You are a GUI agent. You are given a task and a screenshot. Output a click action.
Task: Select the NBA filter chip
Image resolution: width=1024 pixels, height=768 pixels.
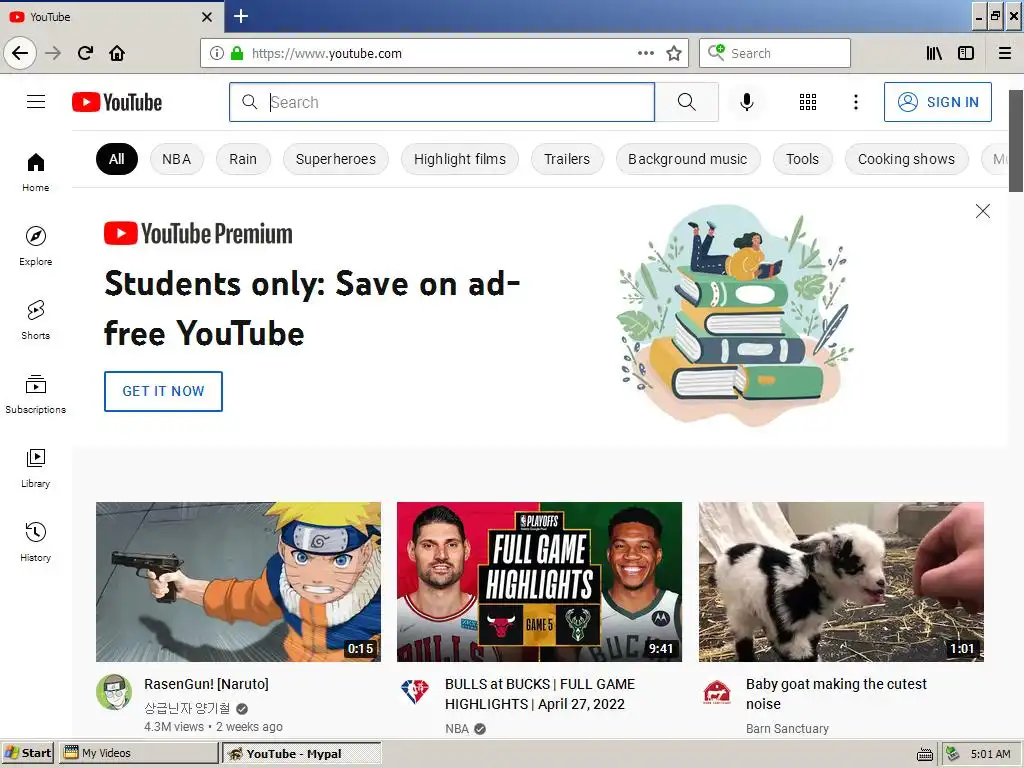coord(176,159)
